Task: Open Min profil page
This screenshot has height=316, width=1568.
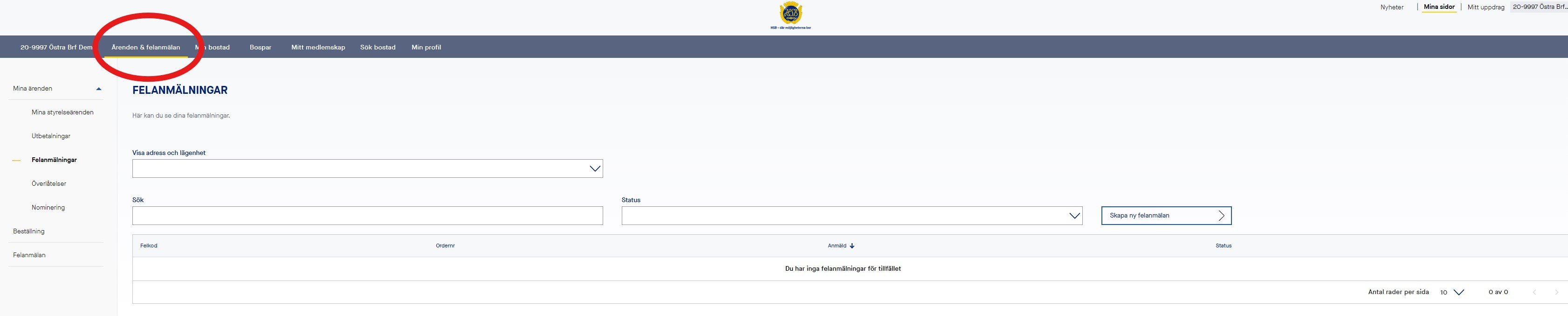Action: click(x=426, y=48)
